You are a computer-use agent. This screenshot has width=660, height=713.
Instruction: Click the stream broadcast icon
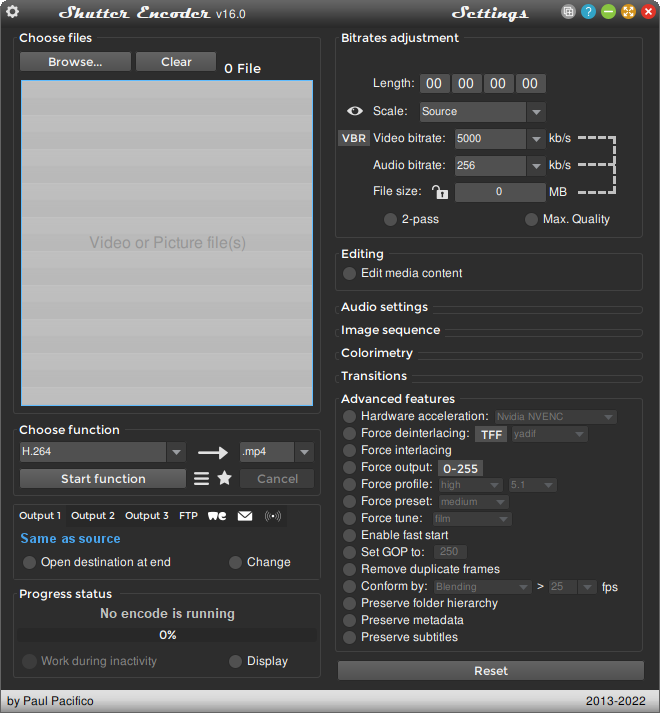[x=273, y=516]
